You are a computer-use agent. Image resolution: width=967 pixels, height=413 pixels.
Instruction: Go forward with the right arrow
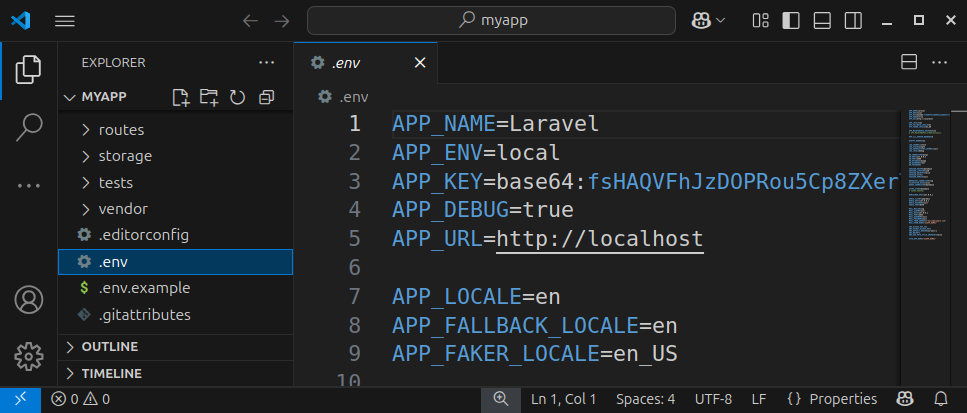tap(282, 21)
